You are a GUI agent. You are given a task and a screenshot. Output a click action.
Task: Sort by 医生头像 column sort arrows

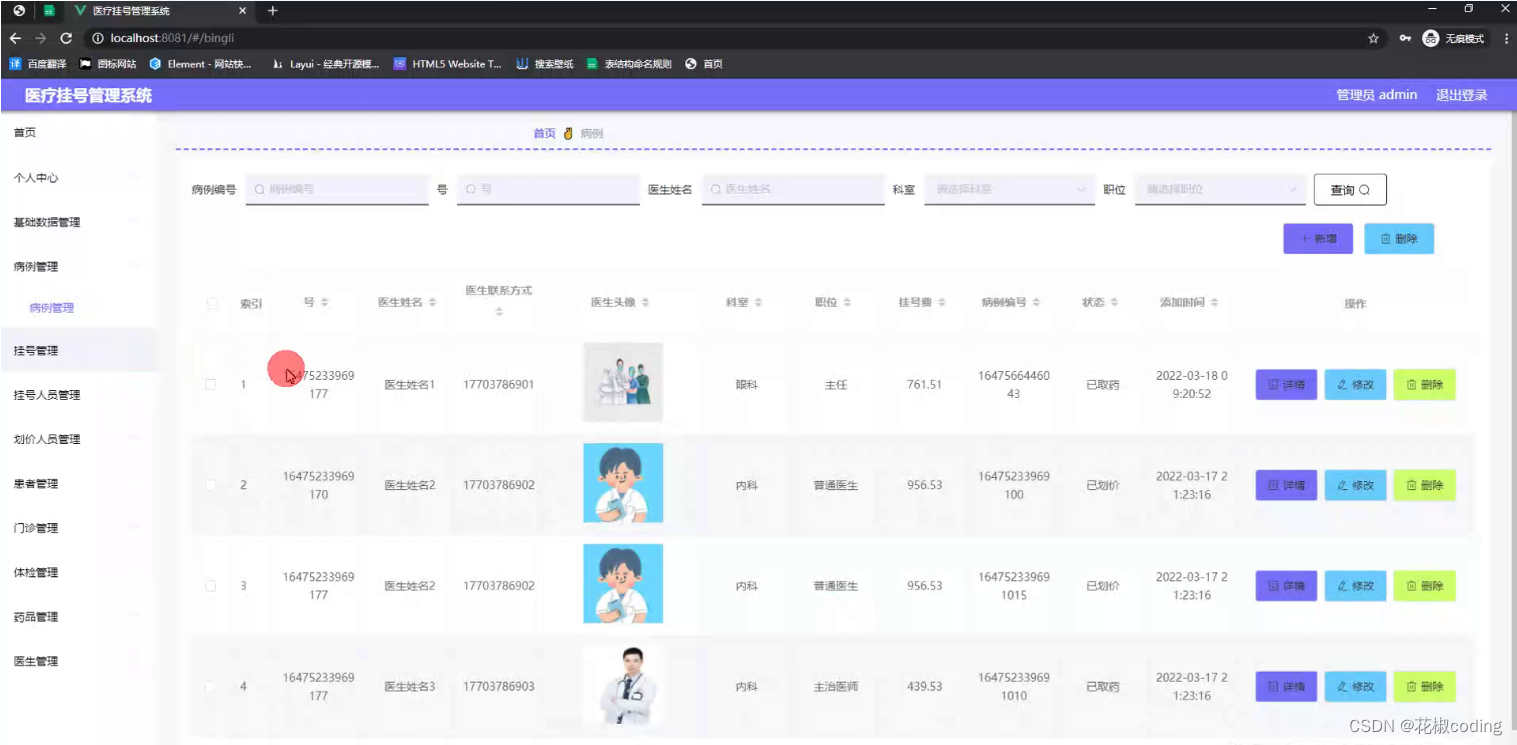pyautogui.click(x=645, y=302)
